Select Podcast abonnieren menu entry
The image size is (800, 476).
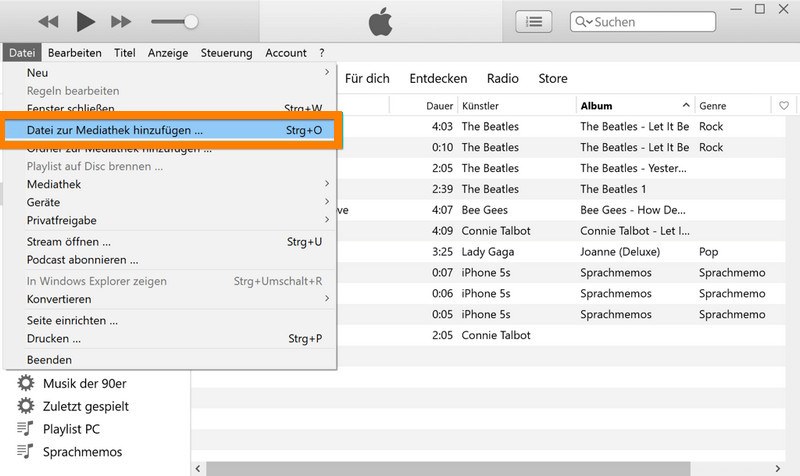pyautogui.click(x=170, y=260)
